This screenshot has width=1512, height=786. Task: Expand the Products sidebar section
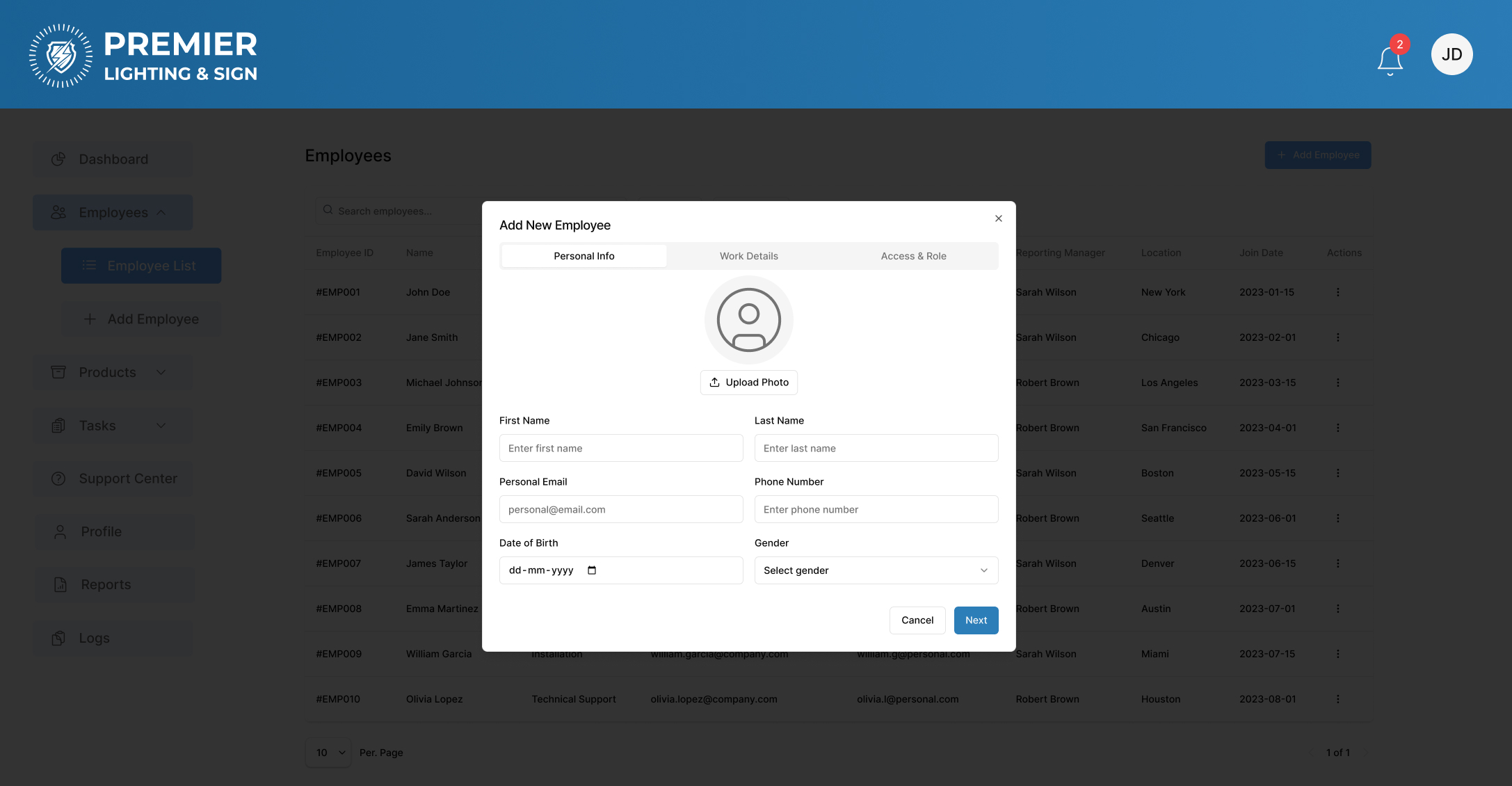pyautogui.click(x=113, y=372)
